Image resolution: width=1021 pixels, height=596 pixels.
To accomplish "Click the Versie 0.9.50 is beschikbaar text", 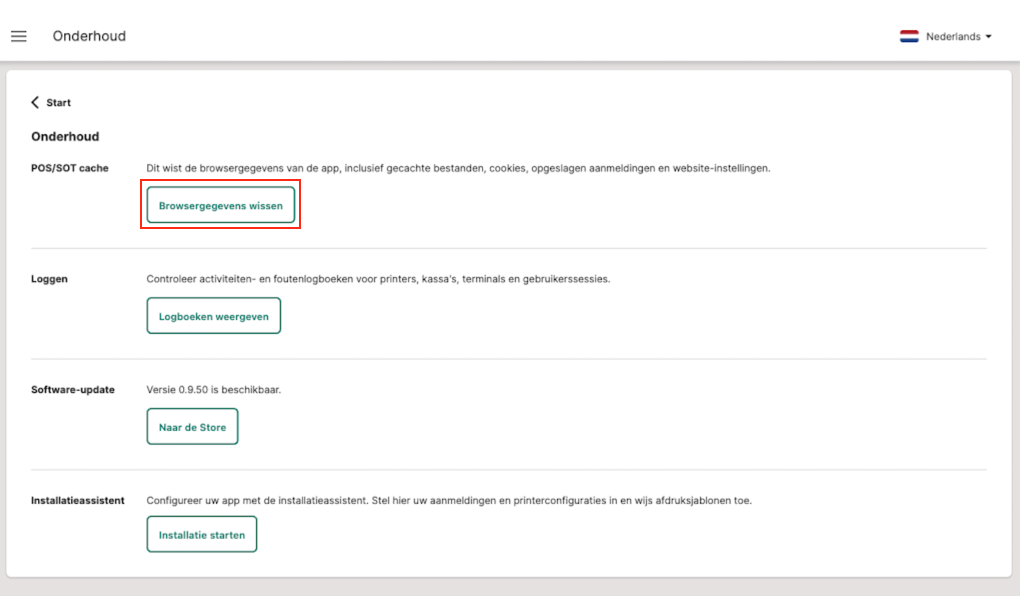I will (x=214, y=389).
